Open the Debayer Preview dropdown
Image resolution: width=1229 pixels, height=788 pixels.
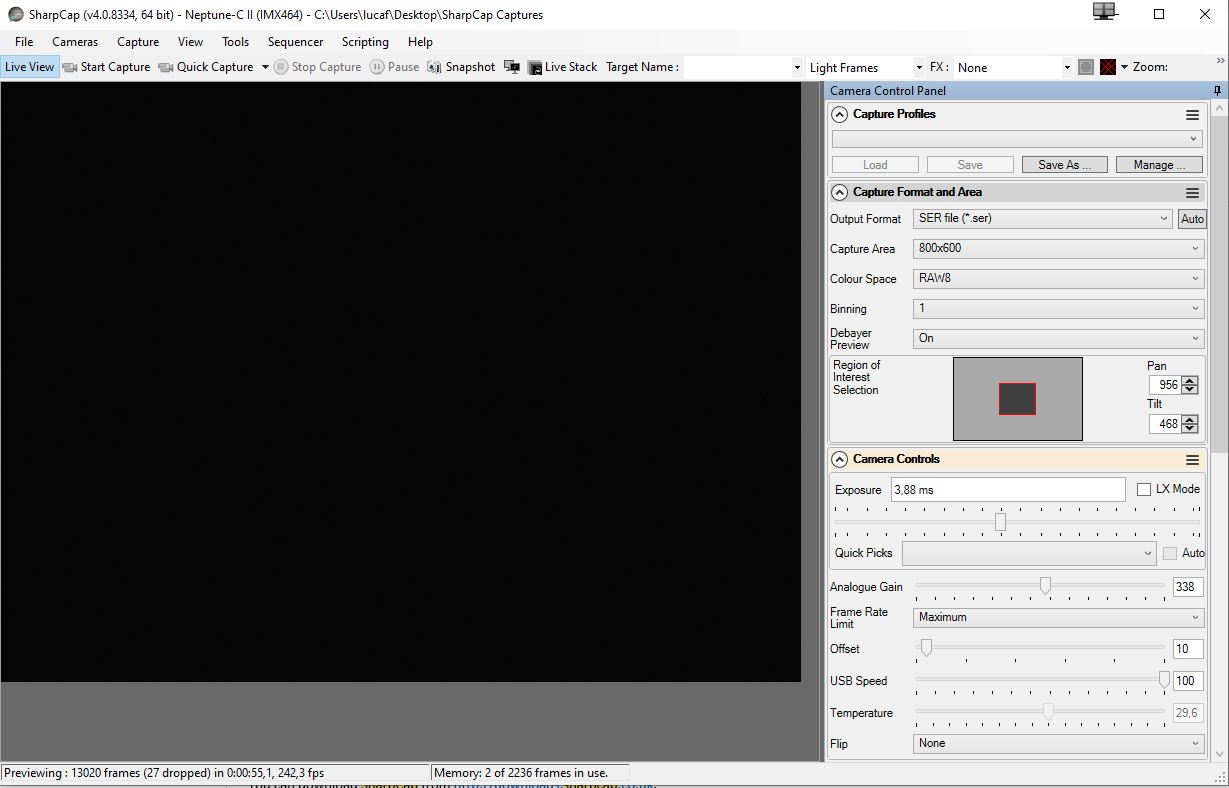[x=1059, y=338]
